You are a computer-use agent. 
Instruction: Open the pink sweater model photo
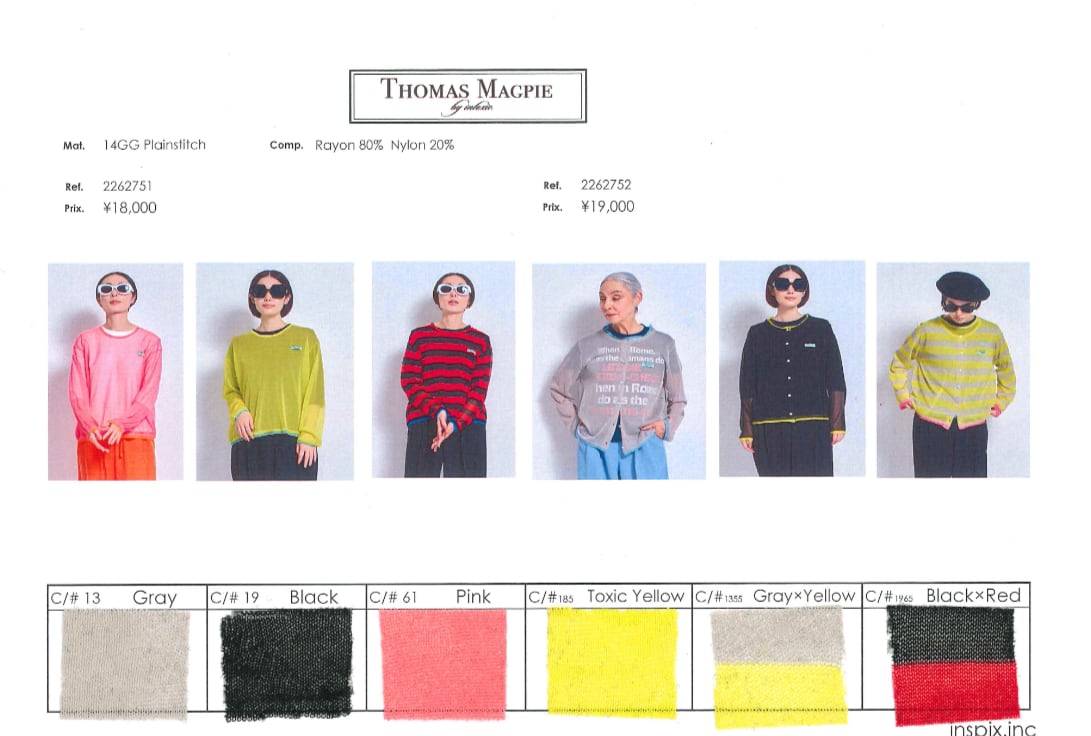click(115, 371)
